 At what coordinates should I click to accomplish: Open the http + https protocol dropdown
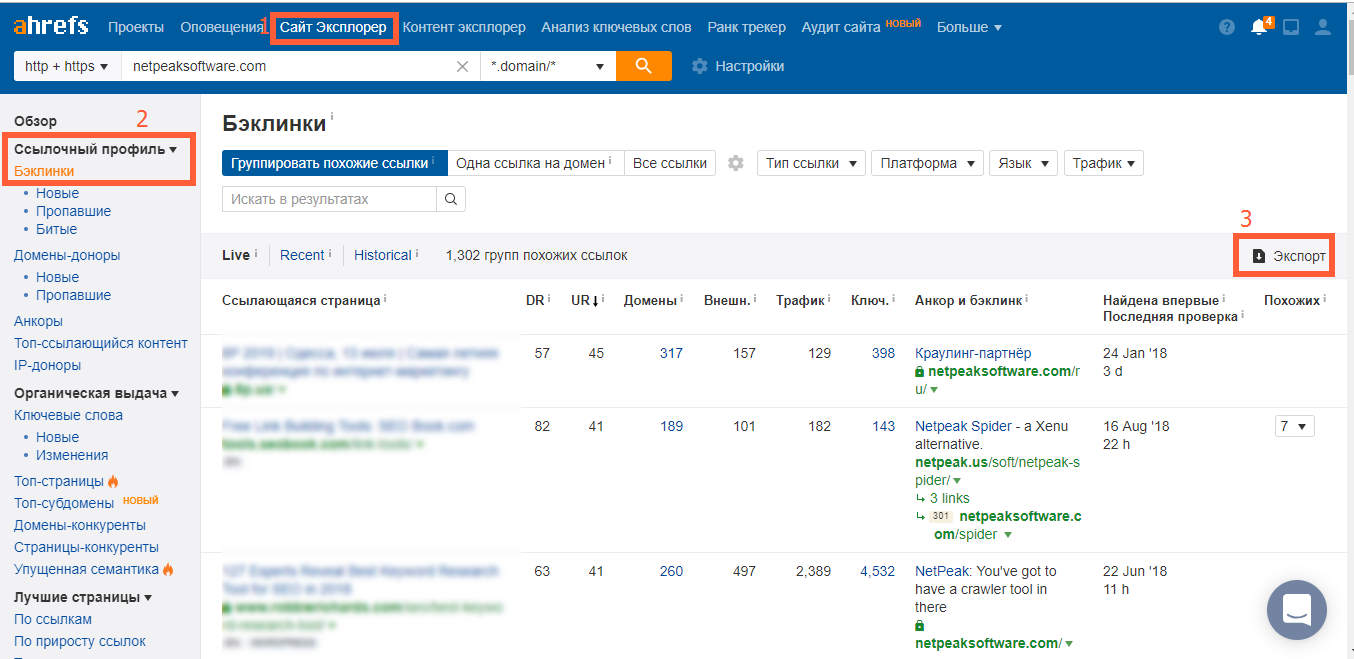67,66
